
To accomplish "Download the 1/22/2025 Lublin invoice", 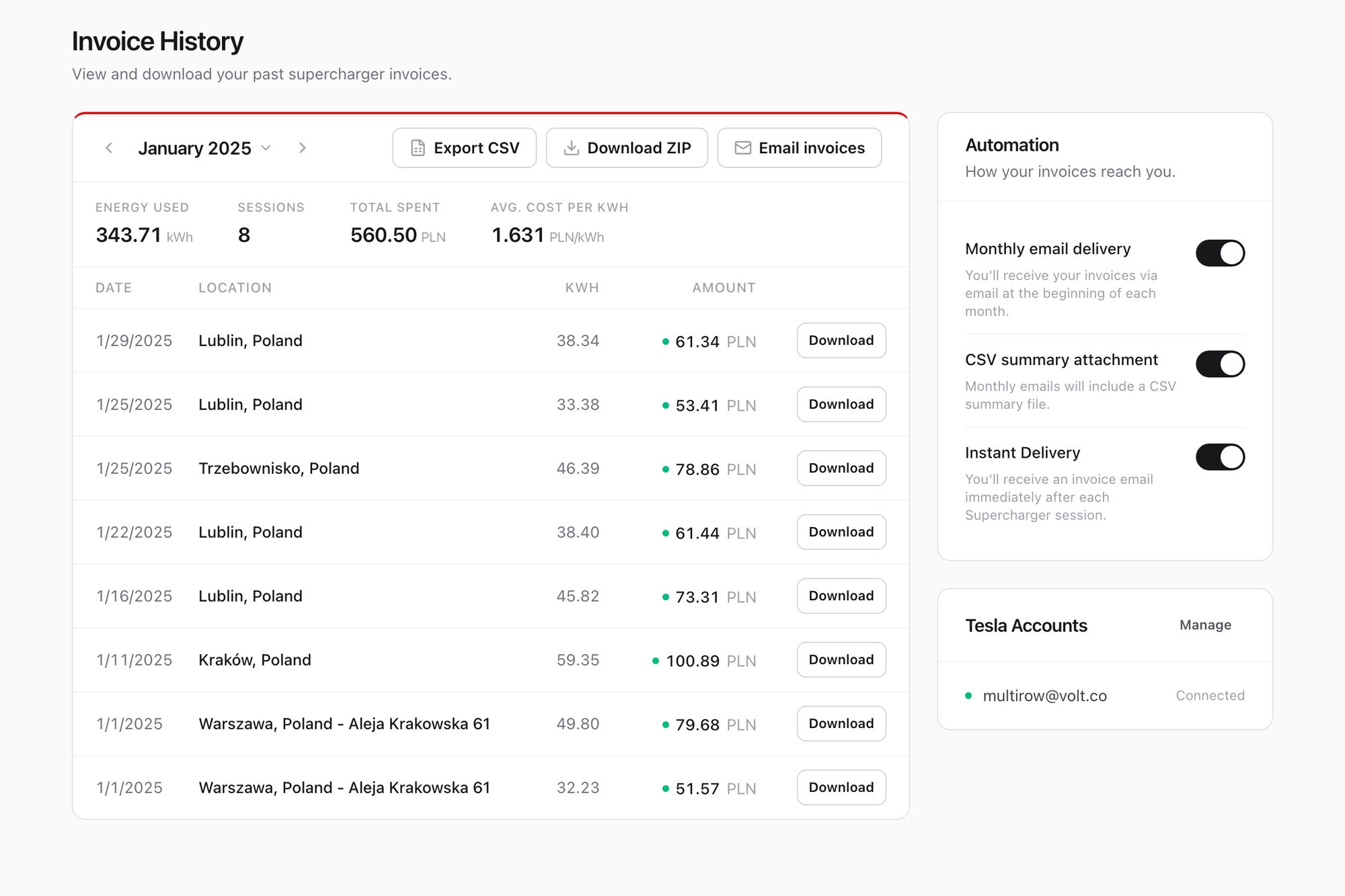I will [x=841, y=532].
